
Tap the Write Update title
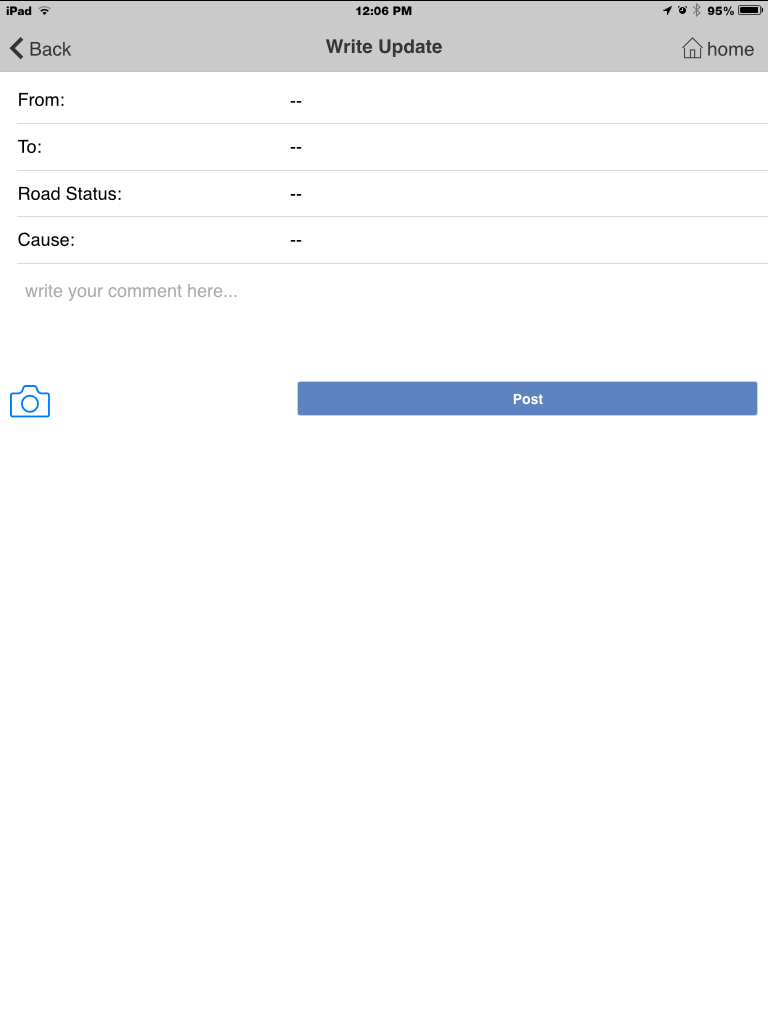coord(384,47)
